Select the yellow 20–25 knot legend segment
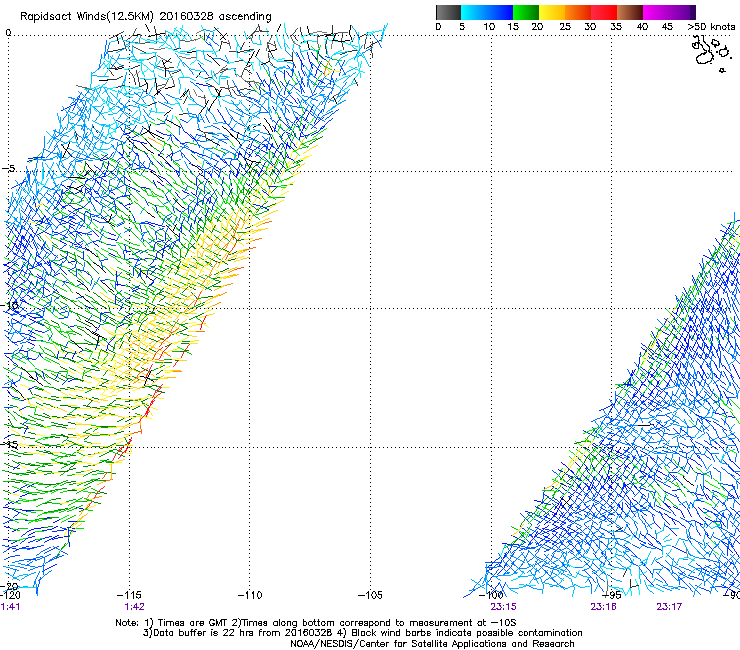Screen dimensions: 740x650 552,12
